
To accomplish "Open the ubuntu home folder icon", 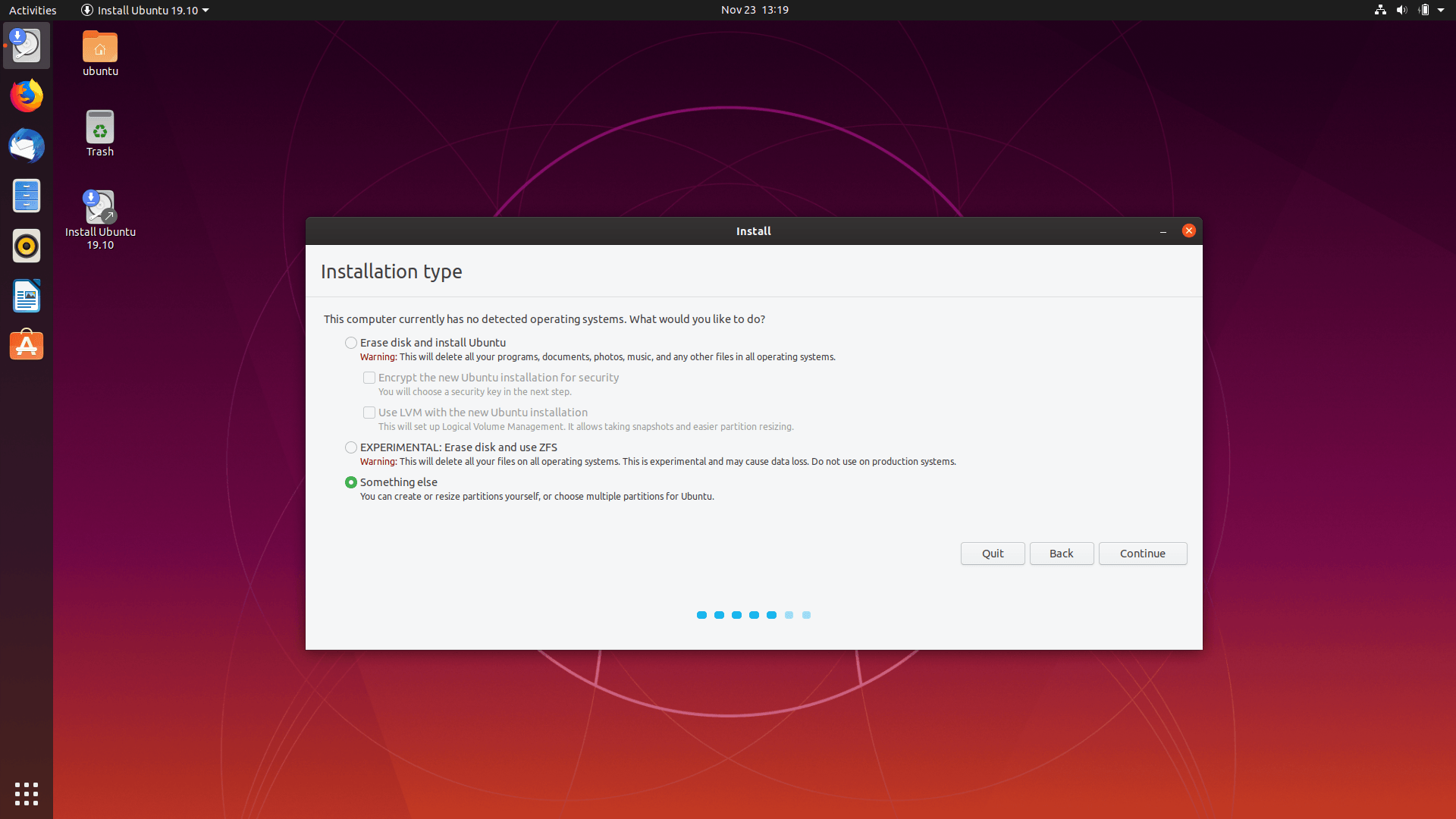I will [x=100, y=53].
